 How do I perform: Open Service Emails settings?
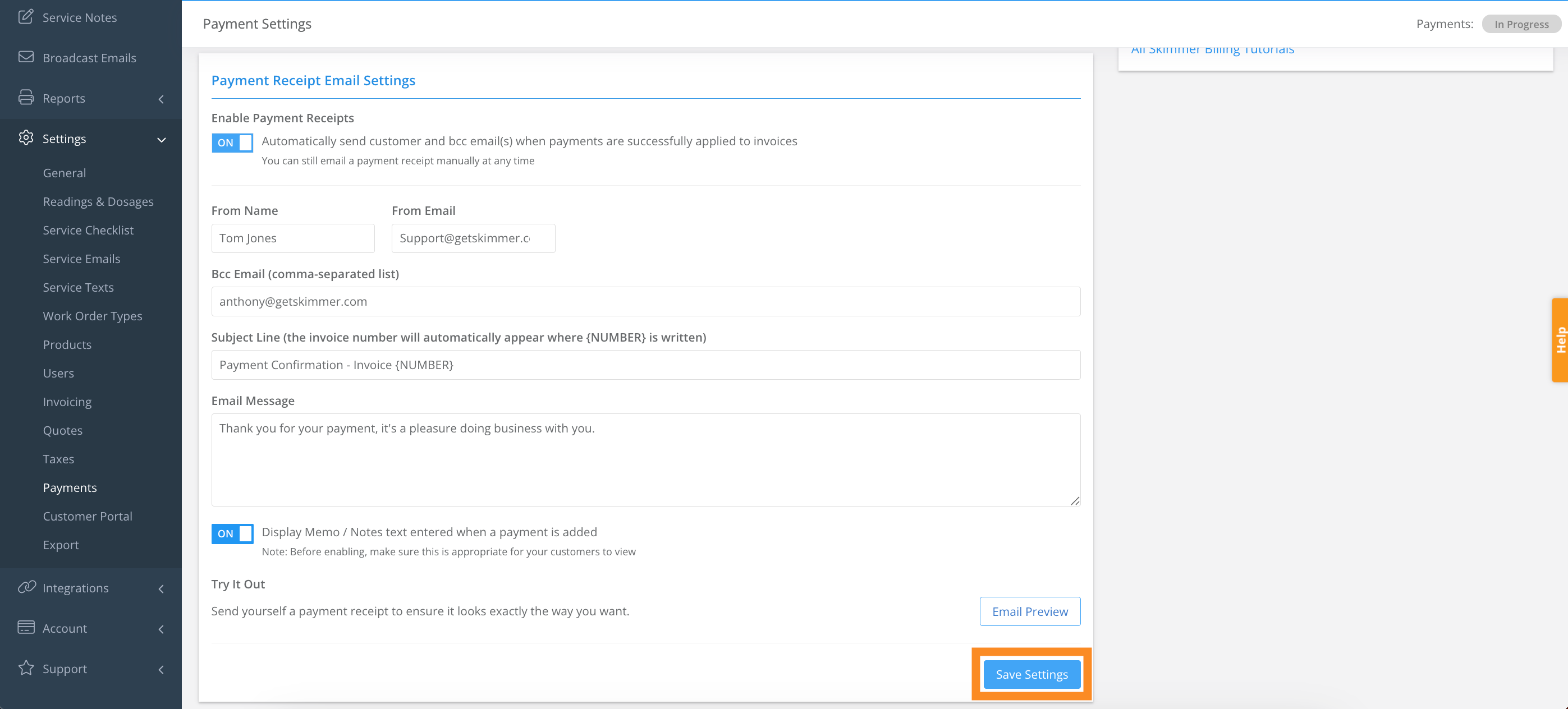(x=81, y=259)
